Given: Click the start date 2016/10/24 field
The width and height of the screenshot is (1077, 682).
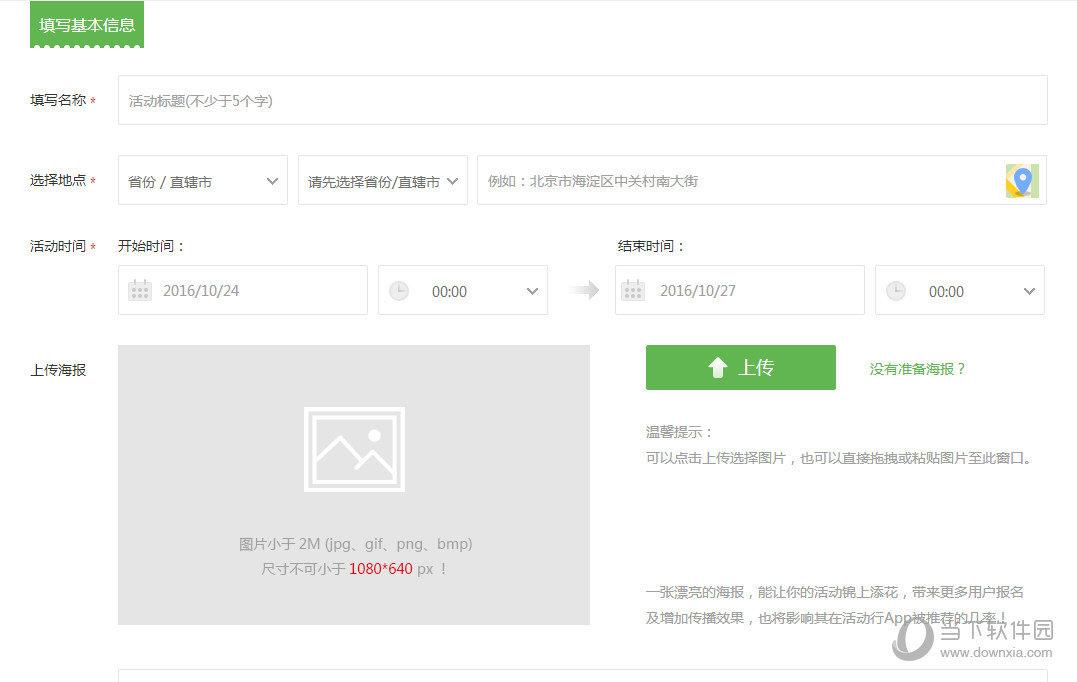Looking at the screenshot, I should click(x=243, y=290).
